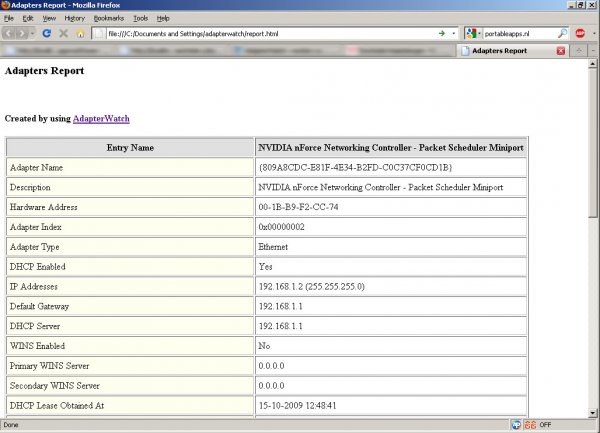This screenshot has height=433, width=600.
Task: Open the address bar history dropdown
Action: click(454, 34)
